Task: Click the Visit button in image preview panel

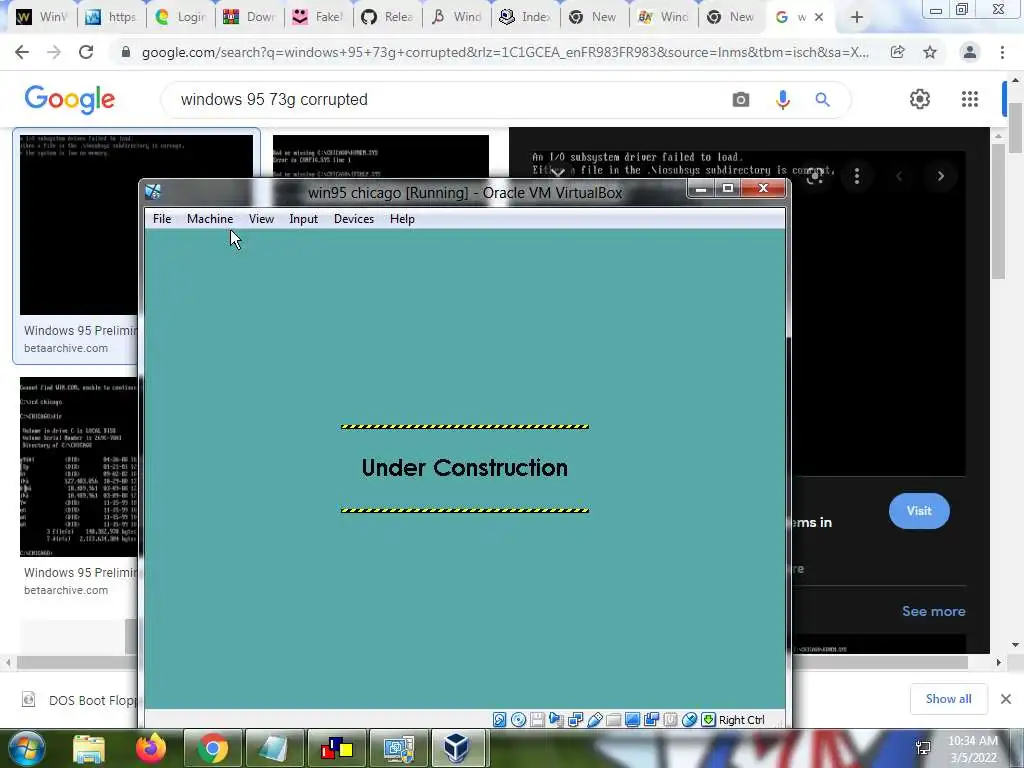Action: (x=919, y=511)
